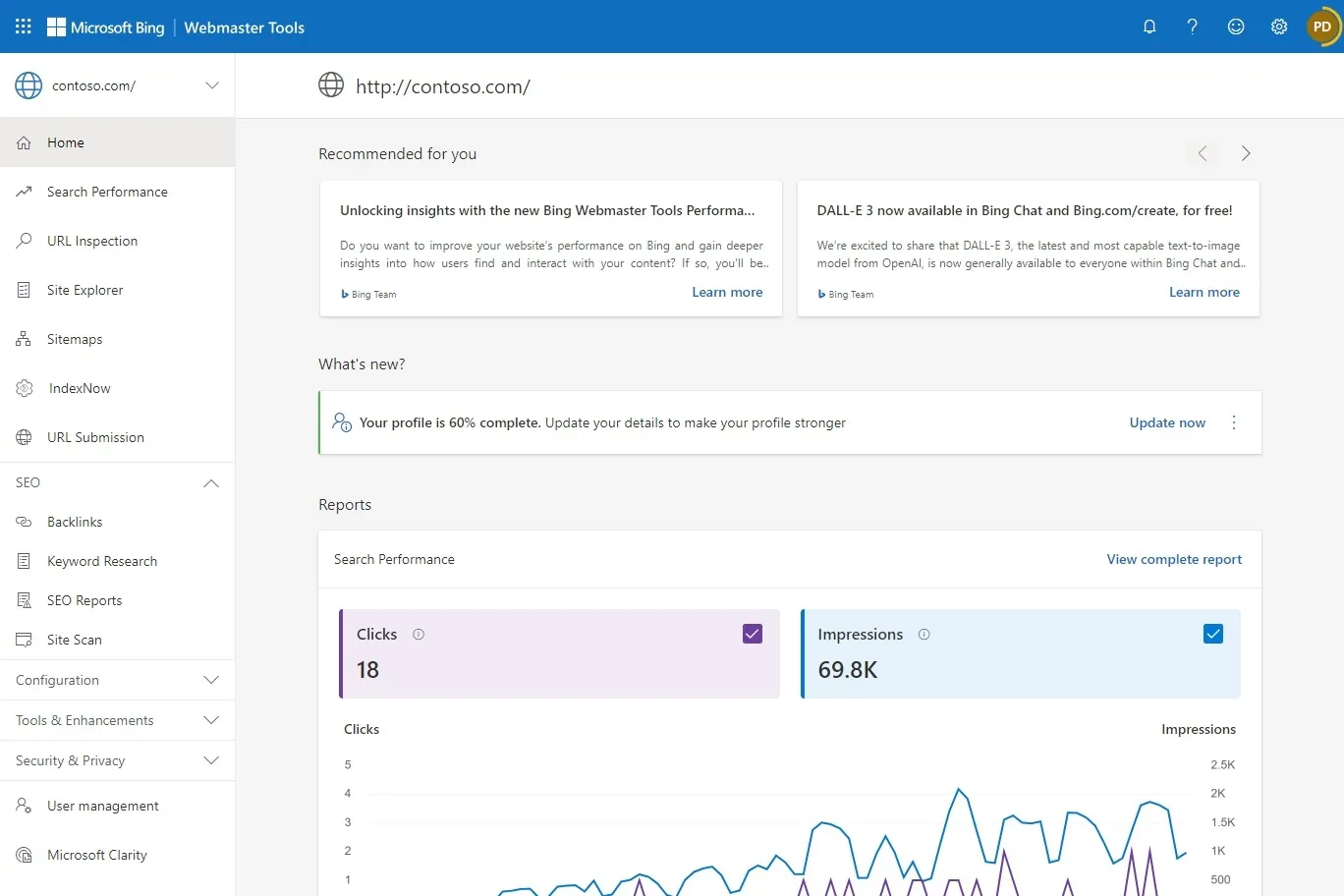Open settings gear icon in header
The height and width of the screenshot is (896, 1344).
click(x=1279, y=27)
